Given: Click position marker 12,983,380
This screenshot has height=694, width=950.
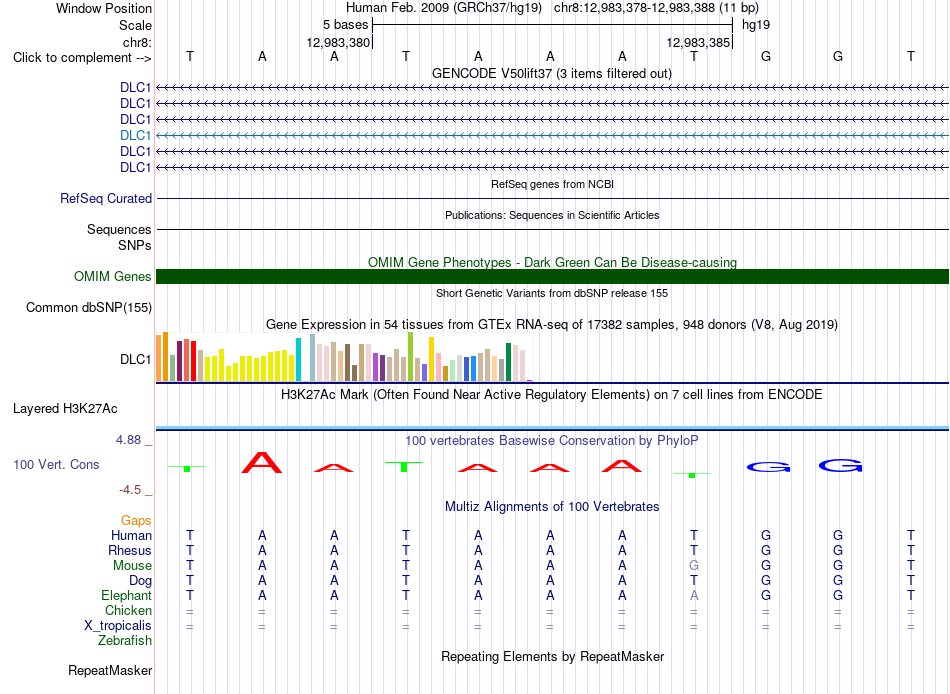Looking at the screenshot, I should pyautogui.click(x=338, y=42).
